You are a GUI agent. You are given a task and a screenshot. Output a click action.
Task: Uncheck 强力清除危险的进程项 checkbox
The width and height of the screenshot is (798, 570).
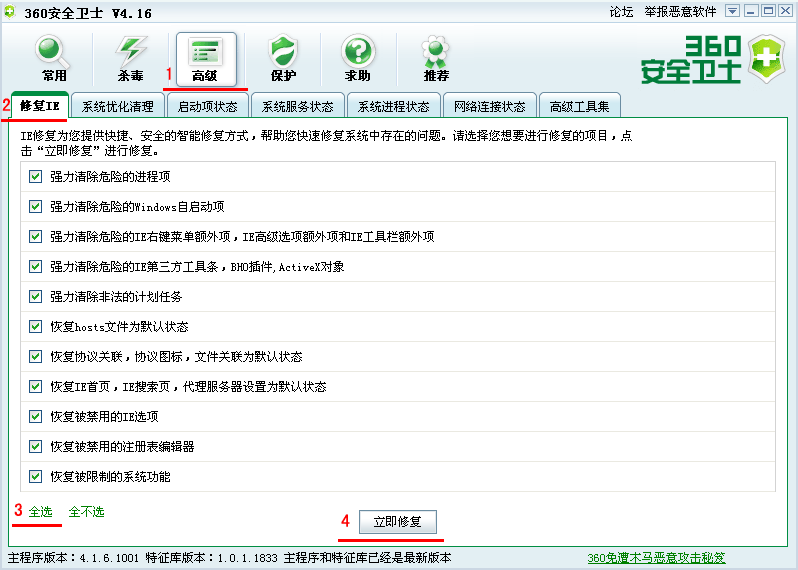36,176
